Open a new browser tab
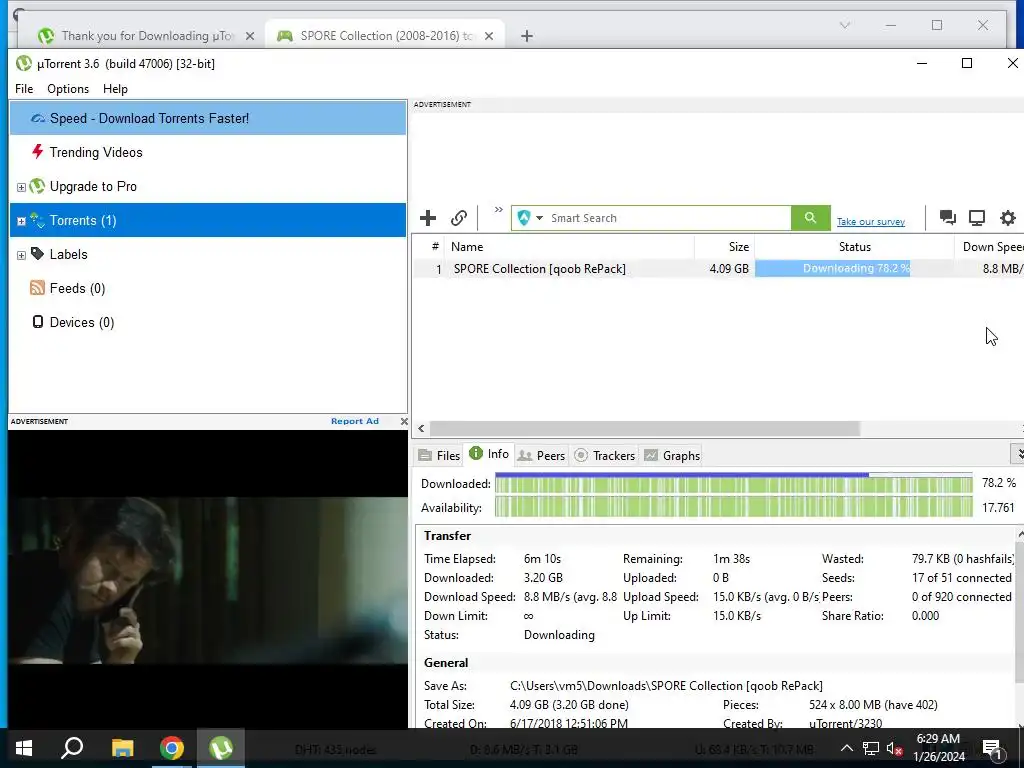1024x768 pixels. (x=526, y=36)
